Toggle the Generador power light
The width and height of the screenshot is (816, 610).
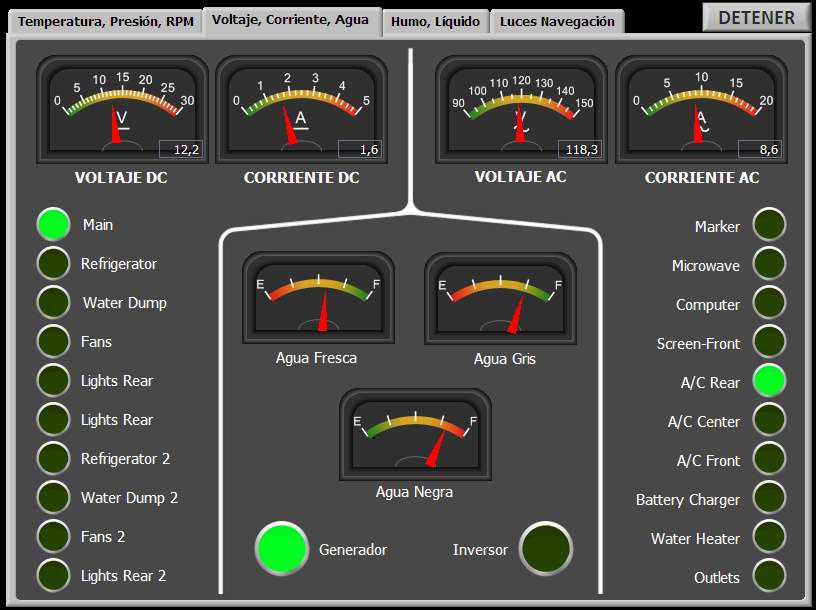(281, 549)
